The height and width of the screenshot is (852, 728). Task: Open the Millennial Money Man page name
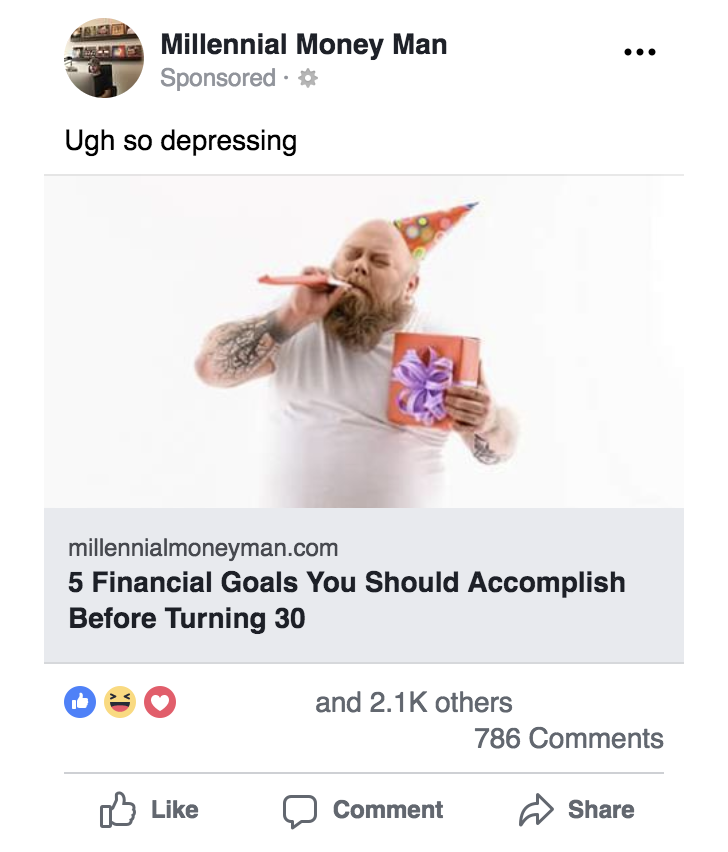(304, 45)
